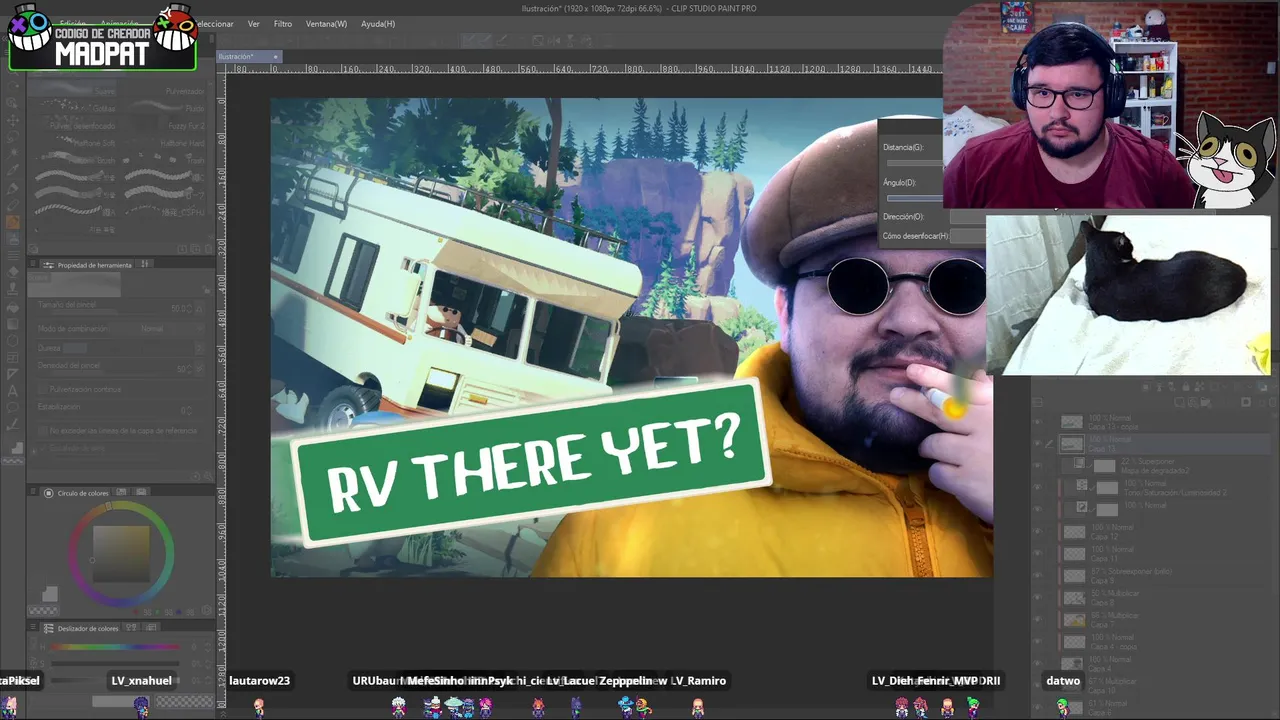Toggle No exceder las líneas de referencia checkbox
Image resolution: width=1280 pixels, height=720 pixels.
point(43,430)
